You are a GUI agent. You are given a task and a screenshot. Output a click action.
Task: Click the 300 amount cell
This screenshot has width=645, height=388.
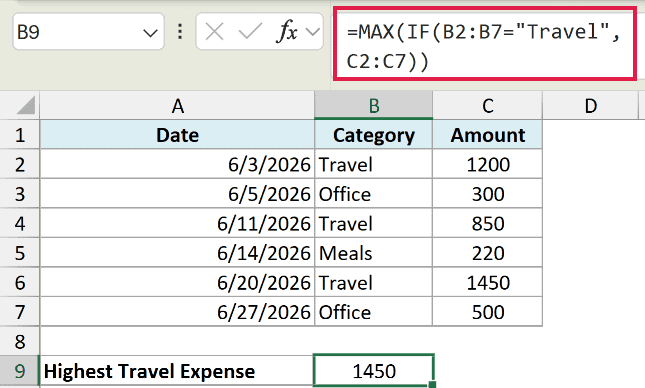487,194
